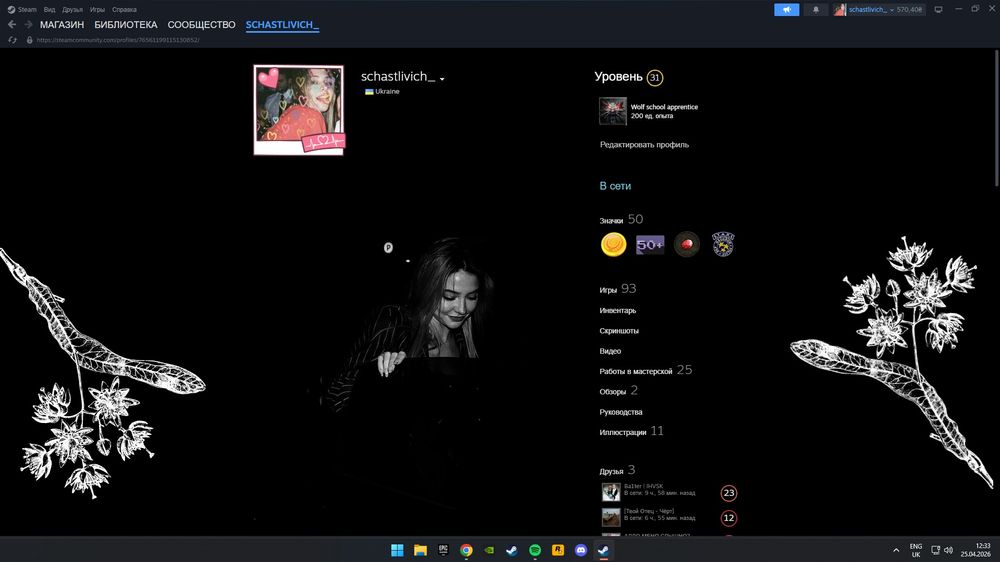
Task: Show hidden system tray icons chevron
Action: (895, 550)
